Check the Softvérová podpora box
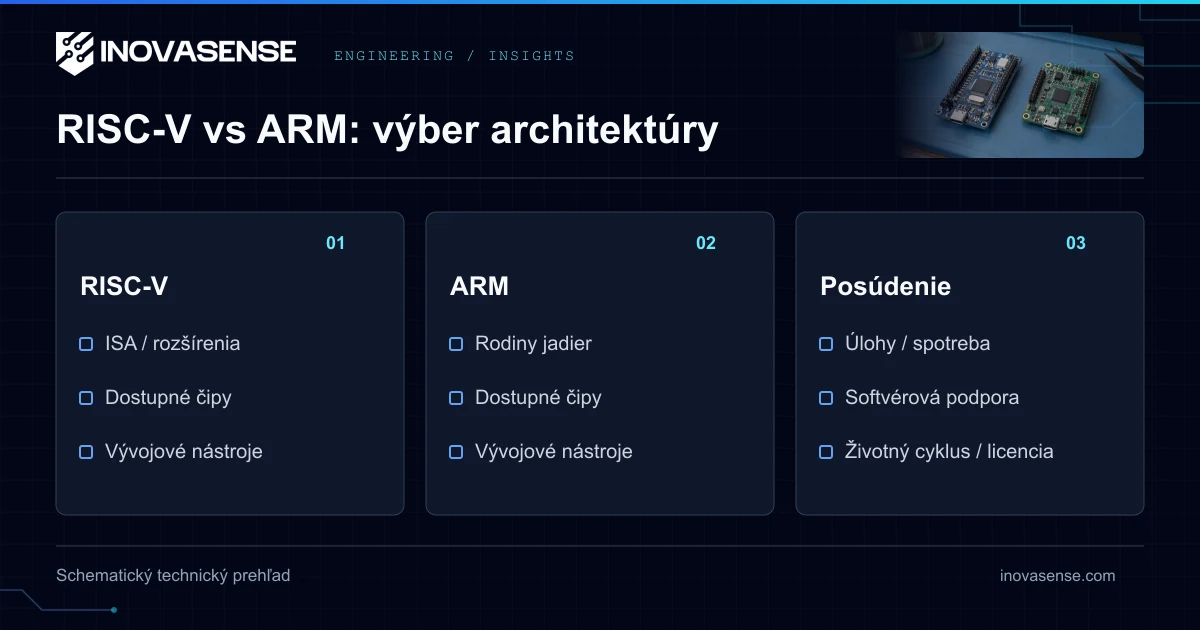Viewport: 1200px width, 630px height. (x=826, y=398)
